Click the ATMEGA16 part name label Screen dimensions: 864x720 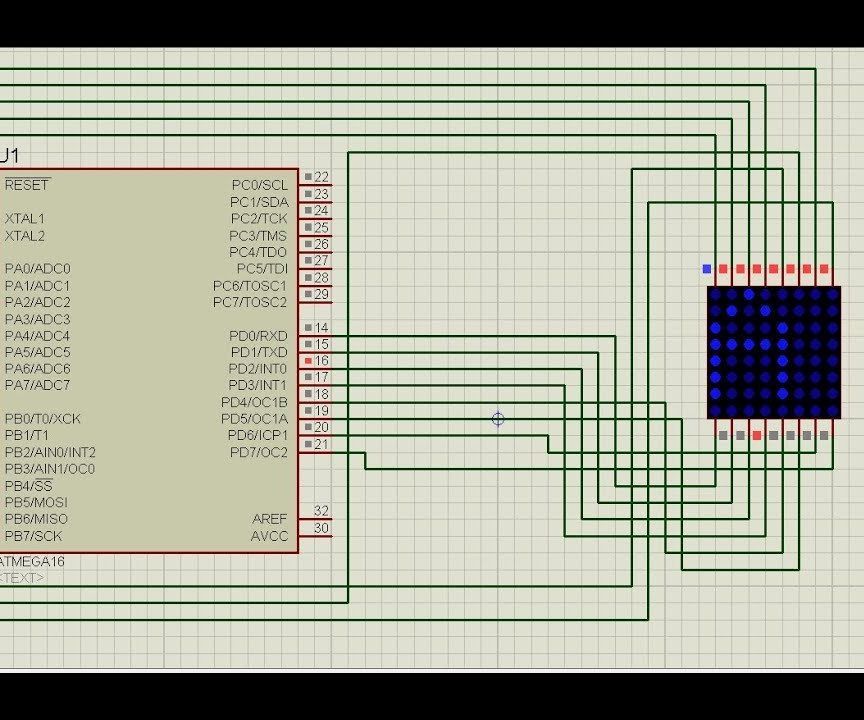32,562
